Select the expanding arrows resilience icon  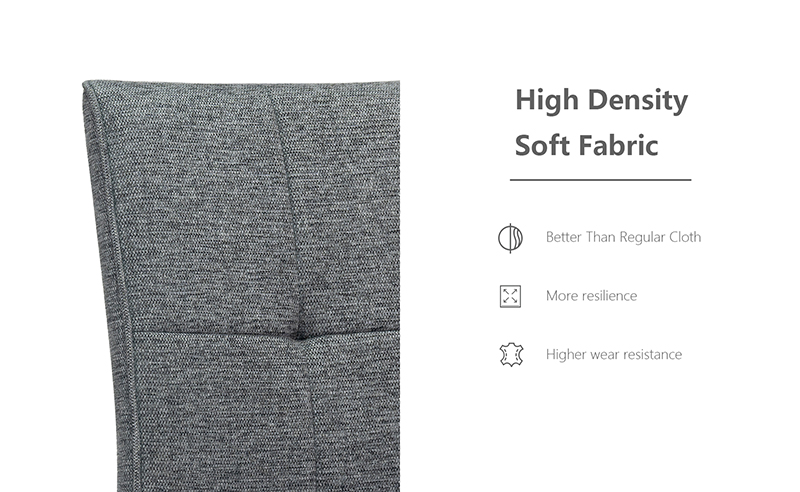pyautogui.click(x=510, y=296)
